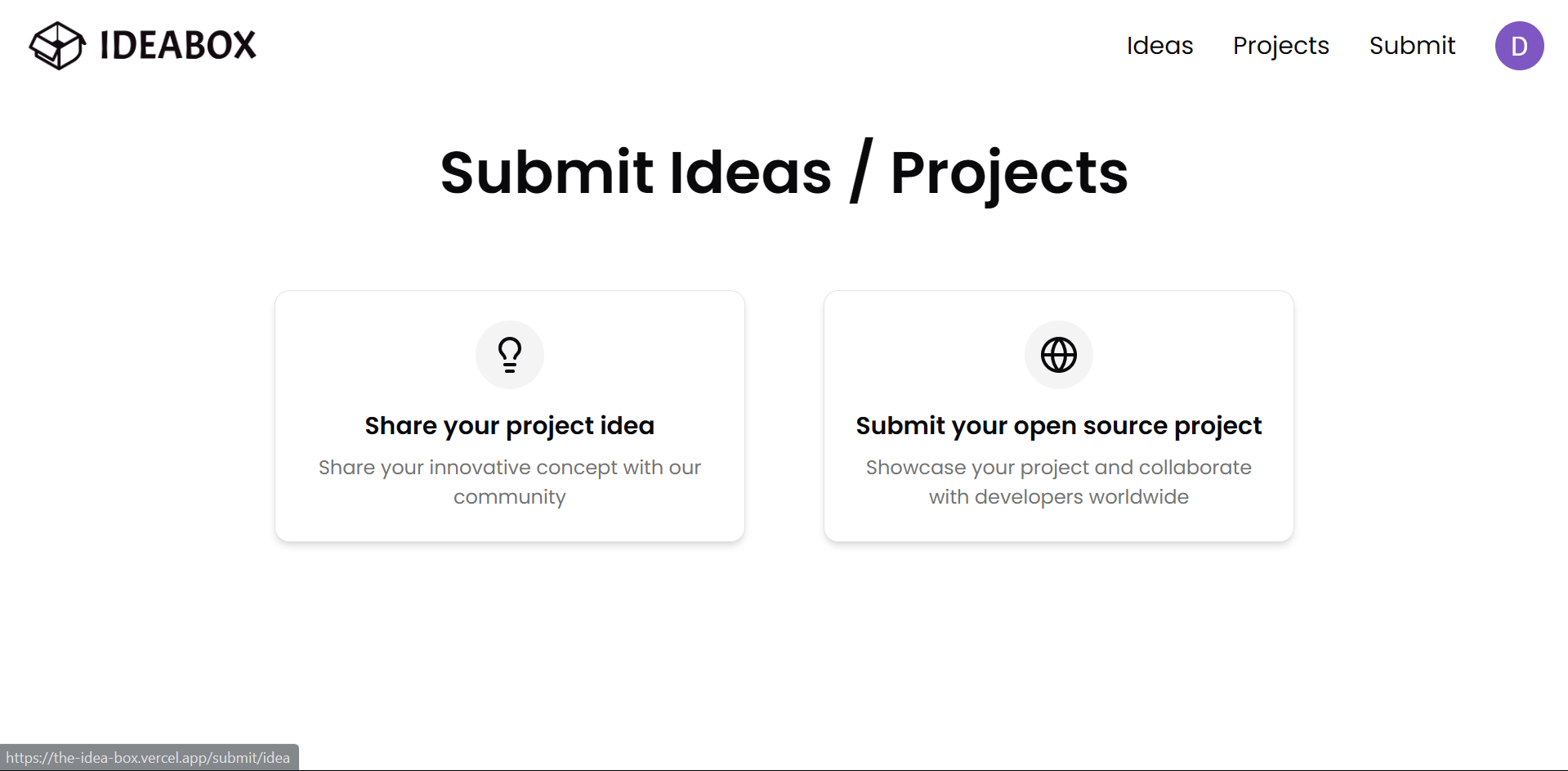Screen dimensions: 1568x771
Task: Select 'Submit your open source project' heading
Action: pyautogui.click(x=1059, y=426)
